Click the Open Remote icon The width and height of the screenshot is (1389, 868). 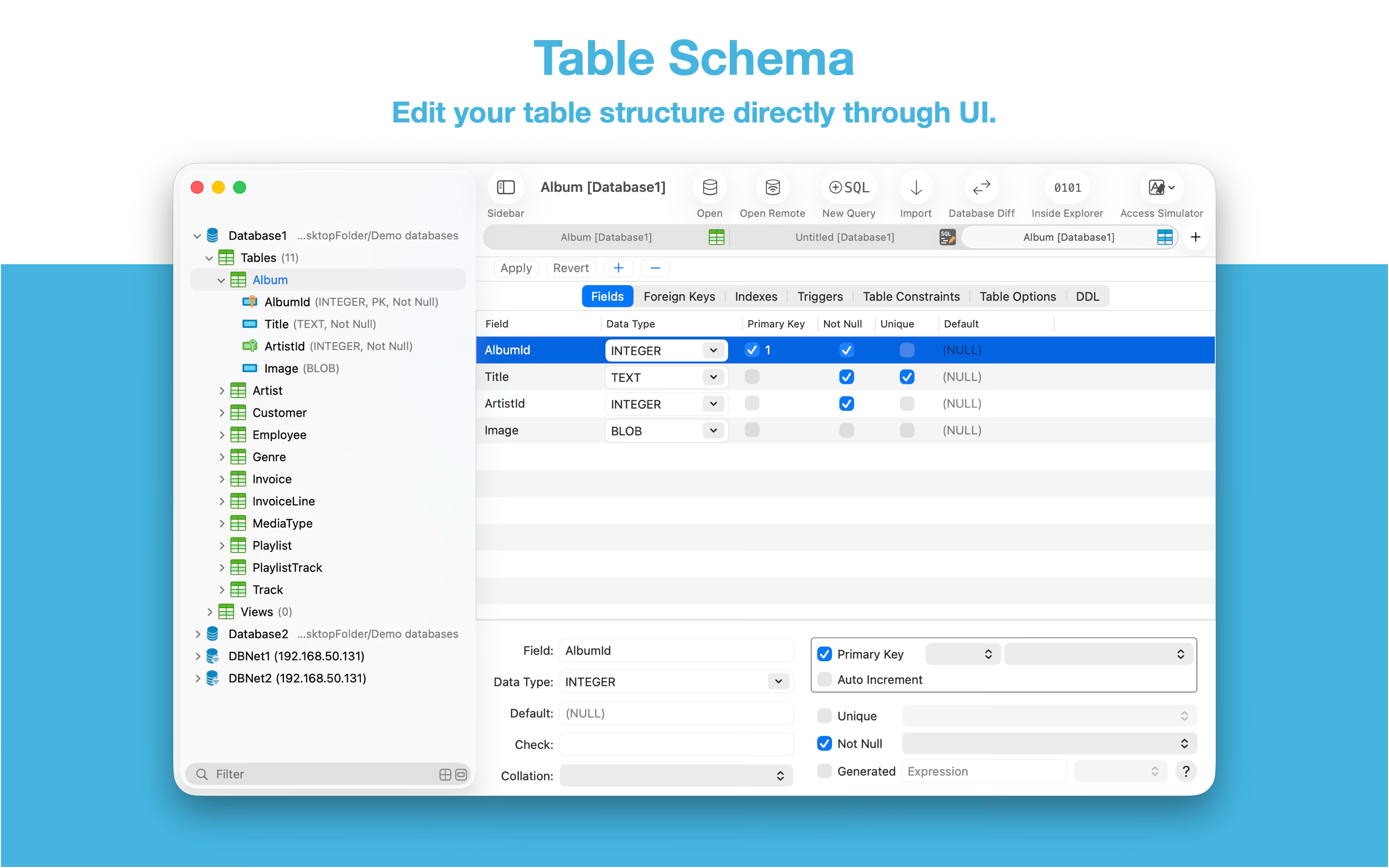click(772, 188)
